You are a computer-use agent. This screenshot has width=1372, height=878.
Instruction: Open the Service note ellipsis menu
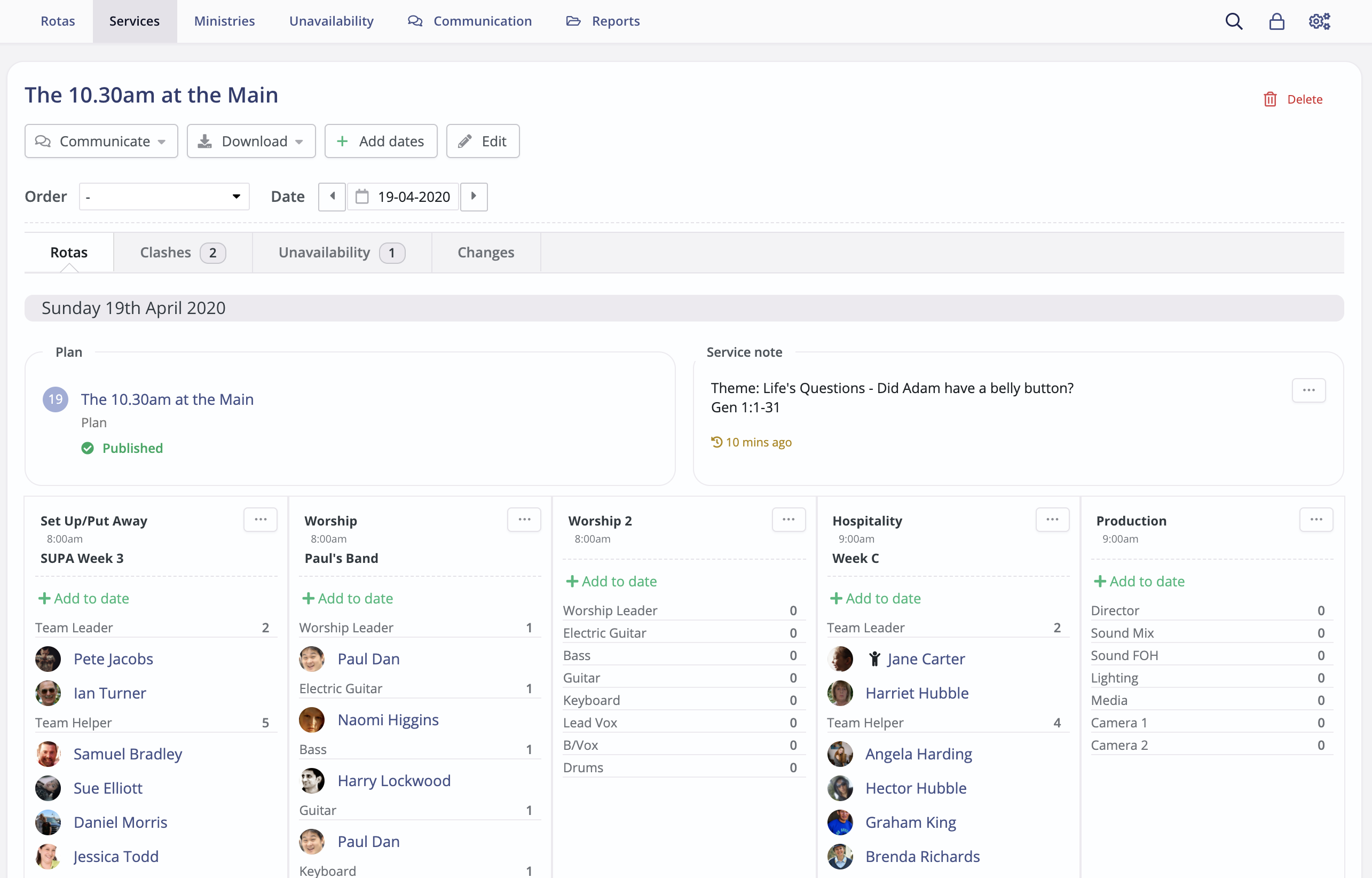click(x=1308, y=390)
